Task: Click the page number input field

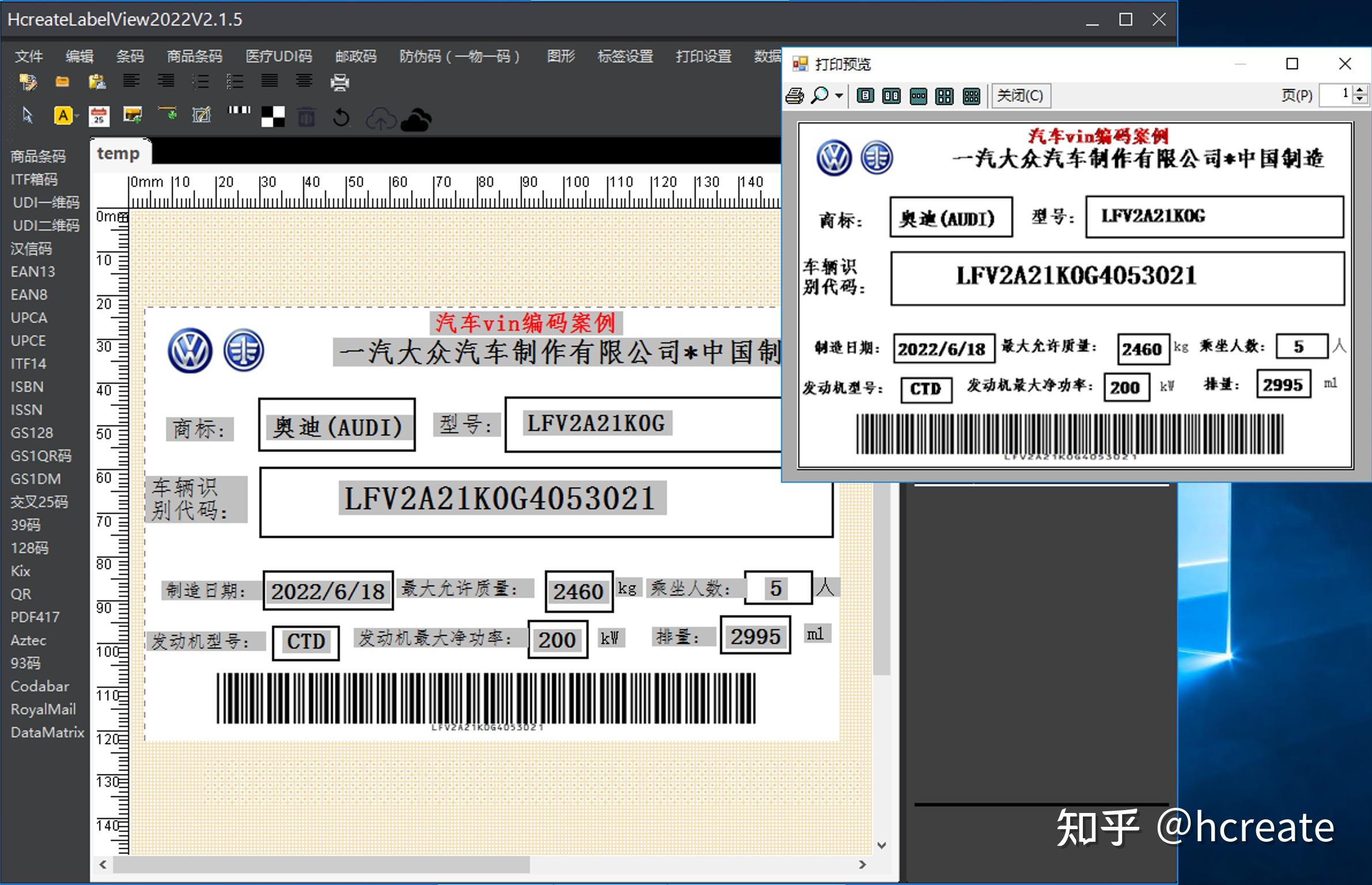Action: (1336, 94)
